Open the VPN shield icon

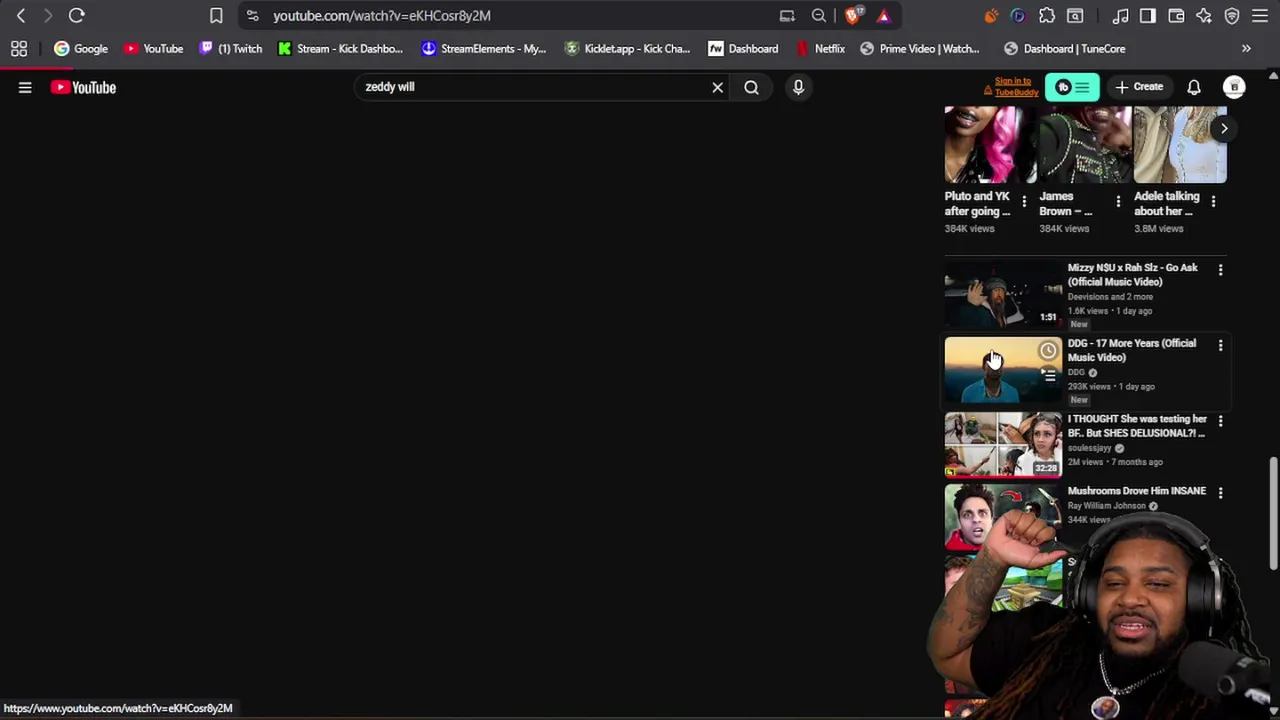coord(1232,16)
